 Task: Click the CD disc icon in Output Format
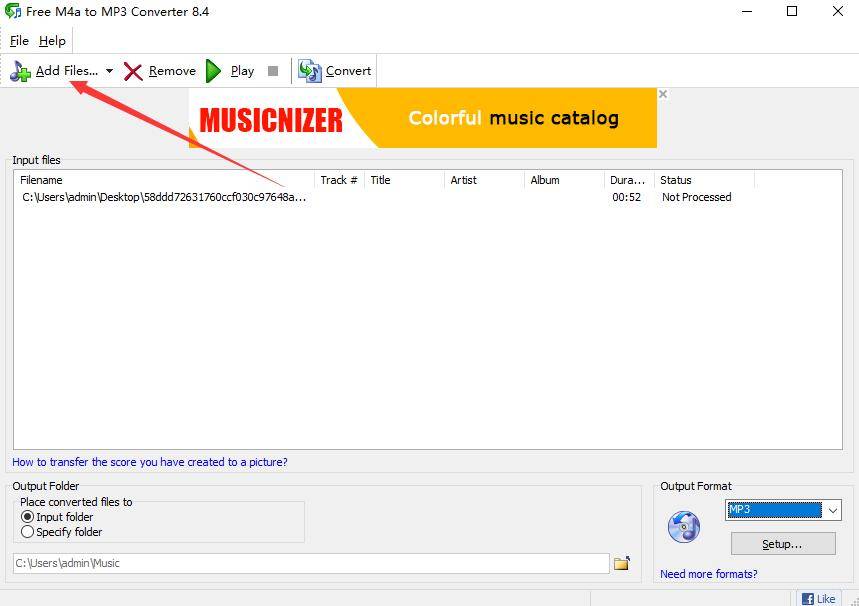[684, 527]
